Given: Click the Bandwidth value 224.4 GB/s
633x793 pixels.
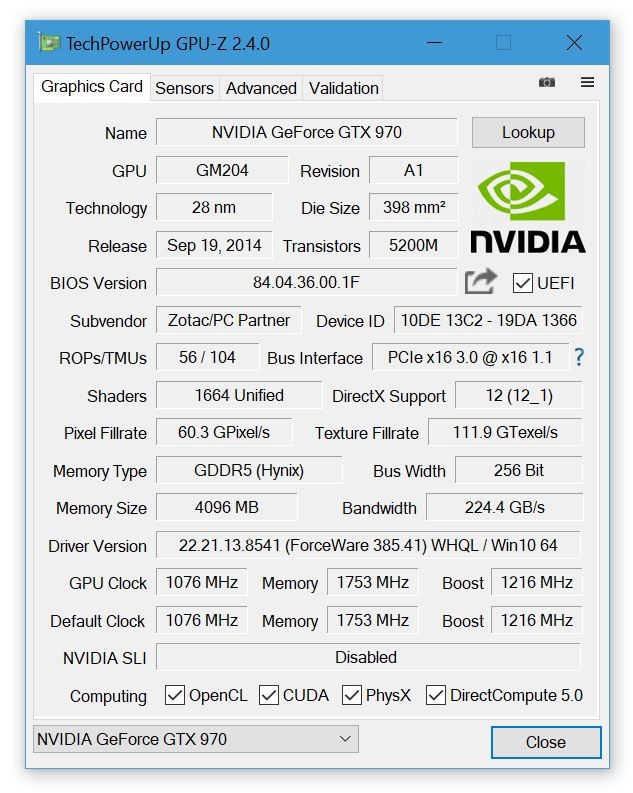Looking at the screenshot, I should [505, 507].
